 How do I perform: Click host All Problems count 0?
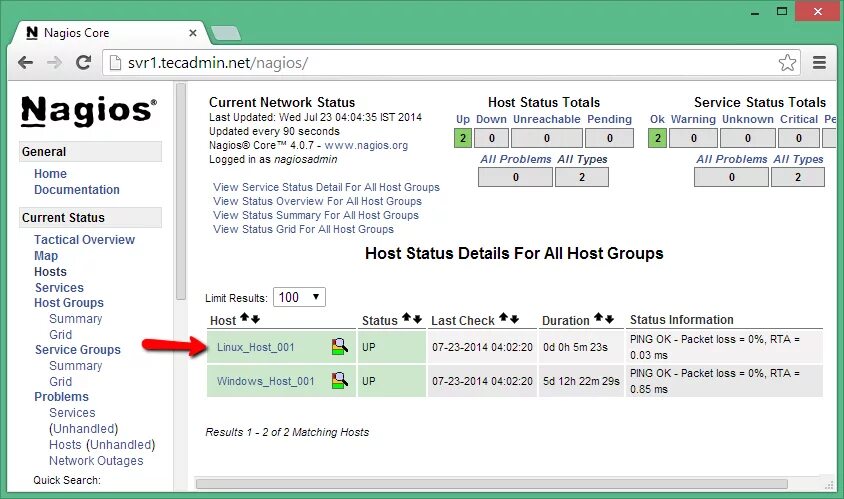pyautogui.click(x=515, y=177)
